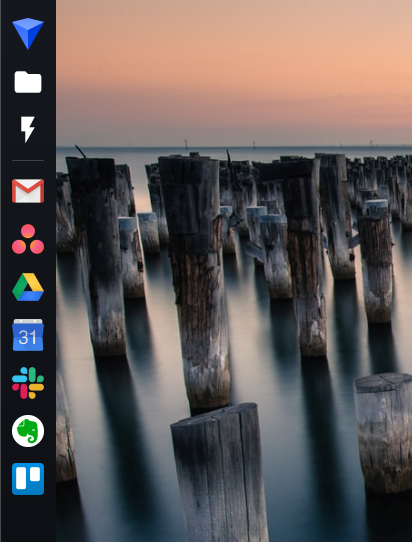The height and width of the screenshot is (542, 412).
Task: Open Google Calendar 31 icon
Action: (x=28, y=335)
